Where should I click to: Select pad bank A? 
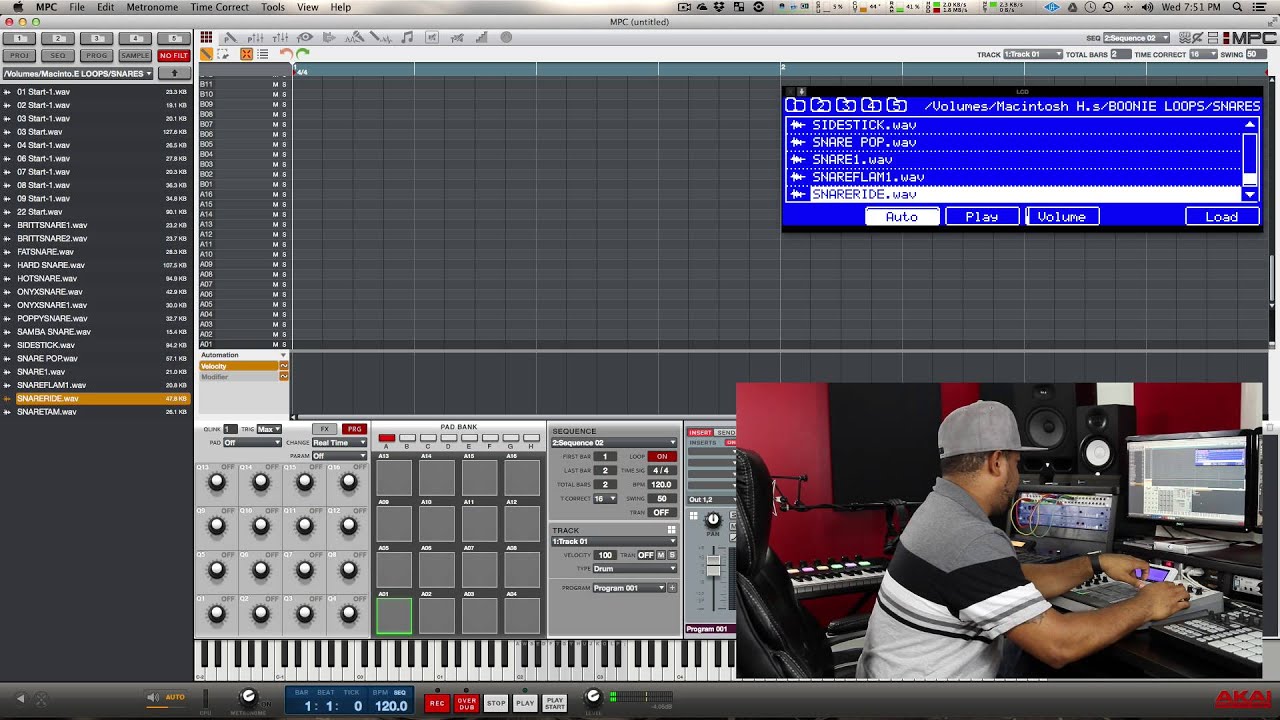[386, 439]
